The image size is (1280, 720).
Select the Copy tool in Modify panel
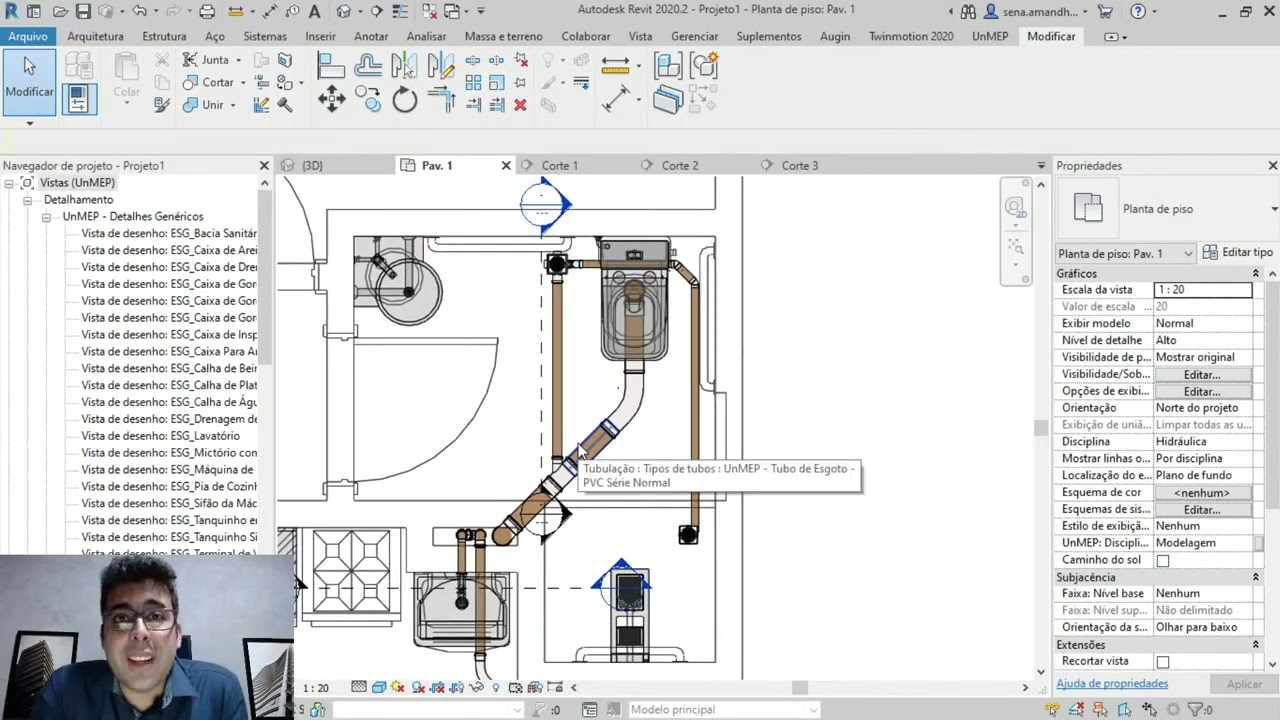[368, 99]
